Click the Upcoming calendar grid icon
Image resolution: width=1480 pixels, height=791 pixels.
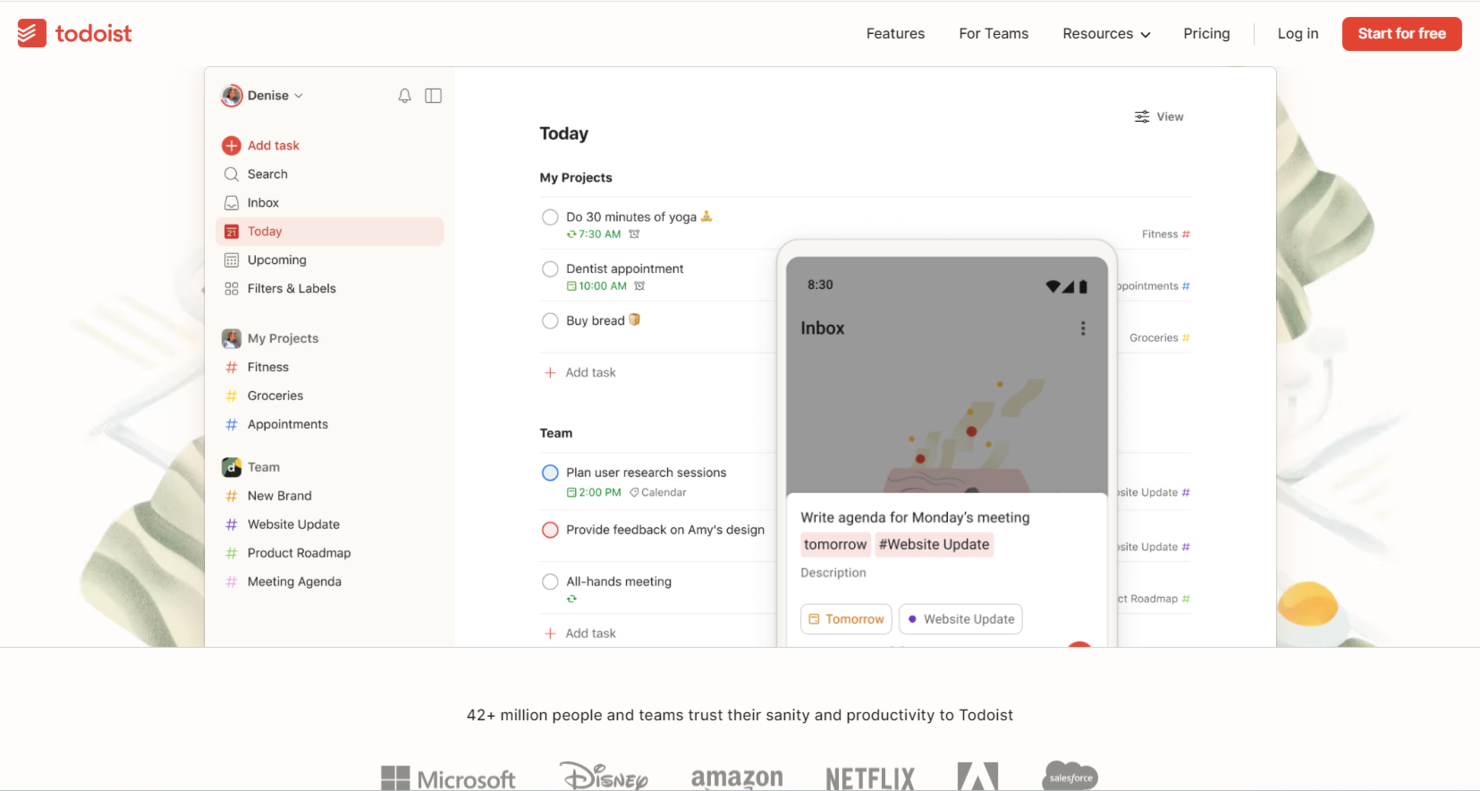[x=231, y=260]
